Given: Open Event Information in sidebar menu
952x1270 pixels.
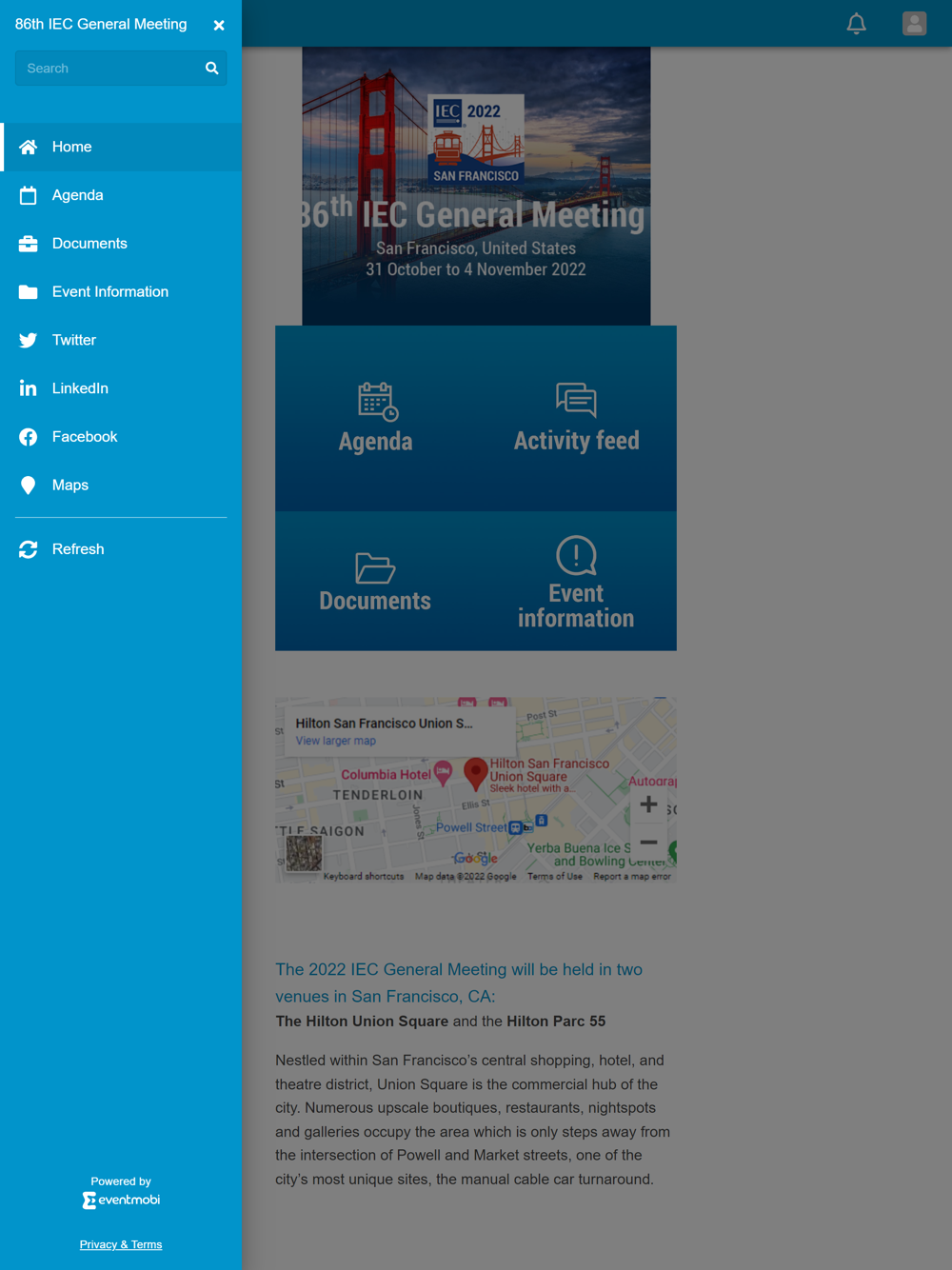Looking at the screenshot, I should point(121,292).
